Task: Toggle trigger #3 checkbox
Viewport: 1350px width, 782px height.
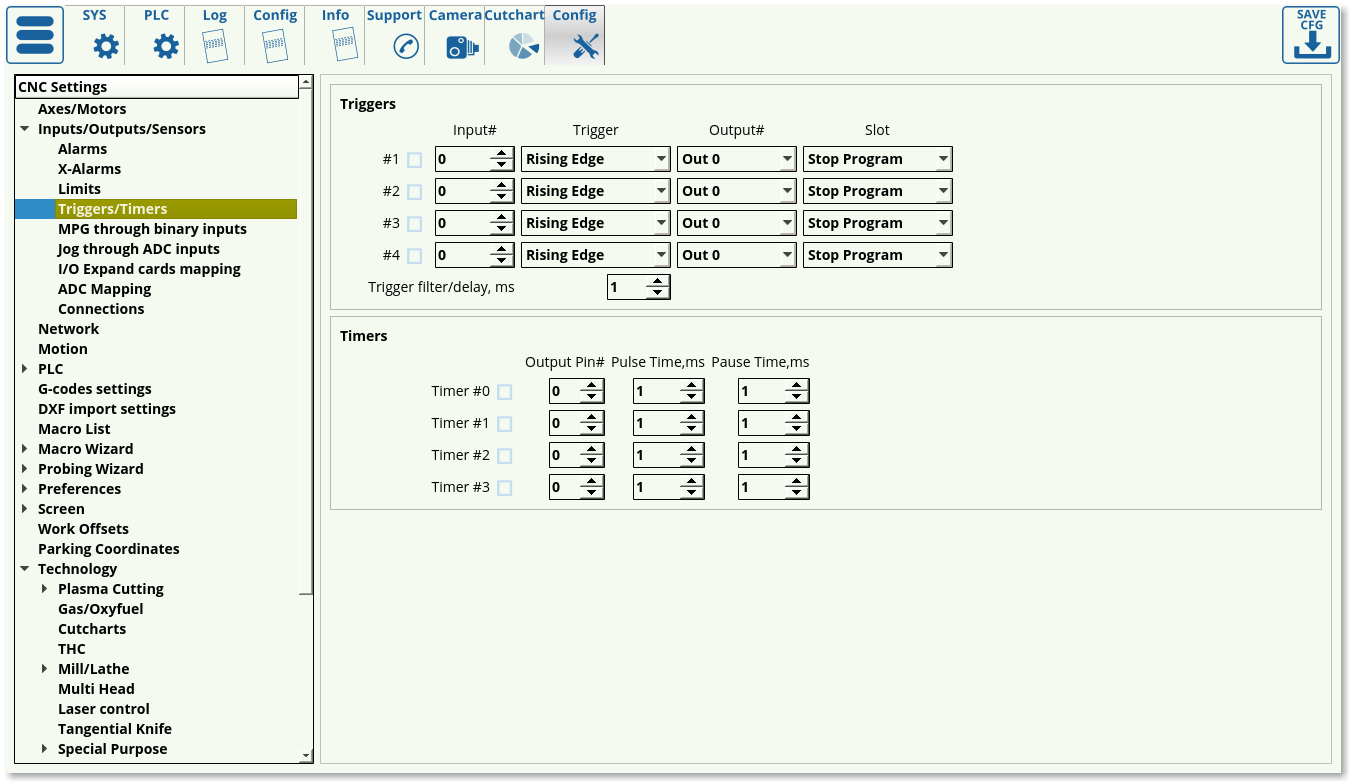Action: [x=415, y=224]
